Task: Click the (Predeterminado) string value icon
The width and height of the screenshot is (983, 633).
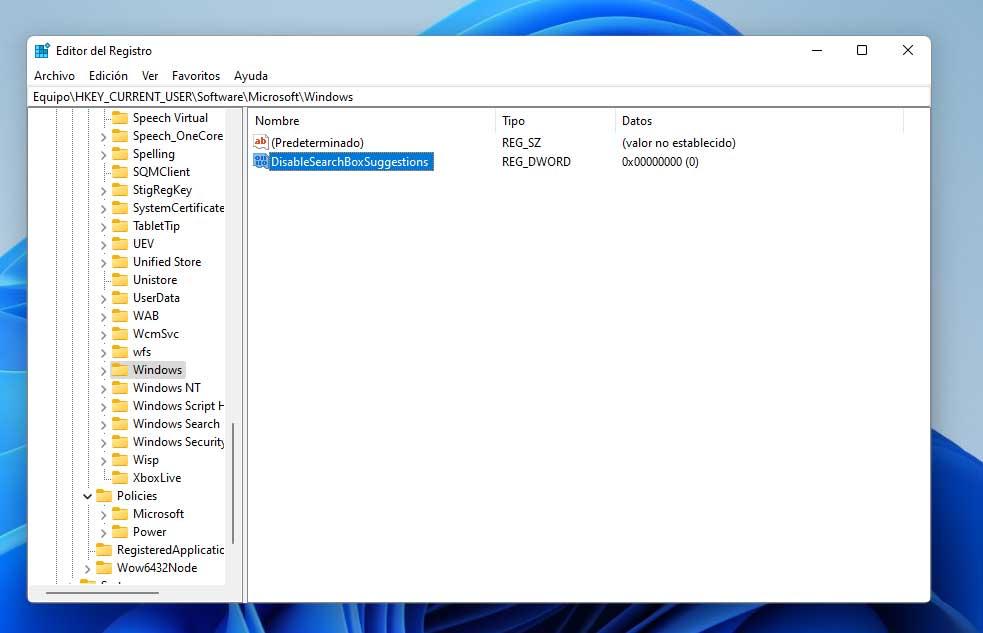Action: click(x=260, y=142)
